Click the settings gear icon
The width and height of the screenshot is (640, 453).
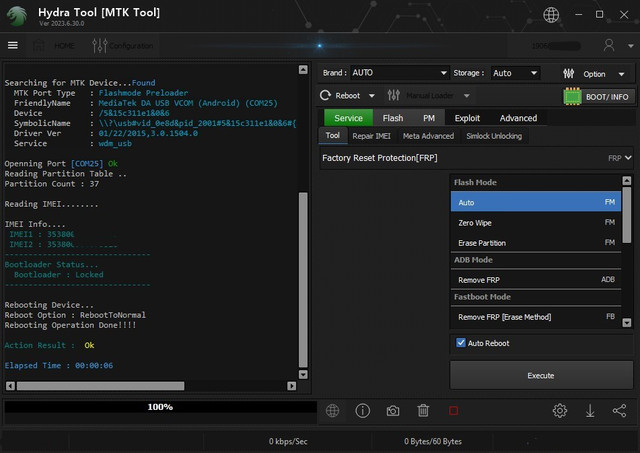point(560,411)
